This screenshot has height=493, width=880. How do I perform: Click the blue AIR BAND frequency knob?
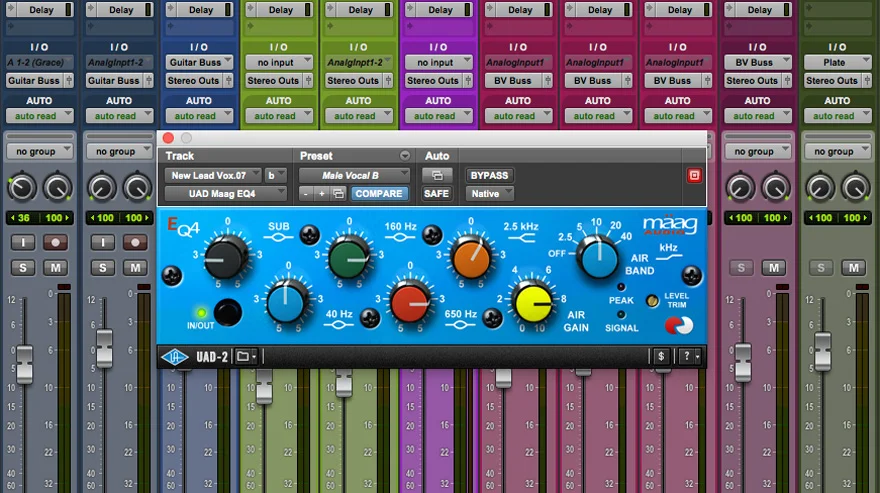tap(598, 258)
